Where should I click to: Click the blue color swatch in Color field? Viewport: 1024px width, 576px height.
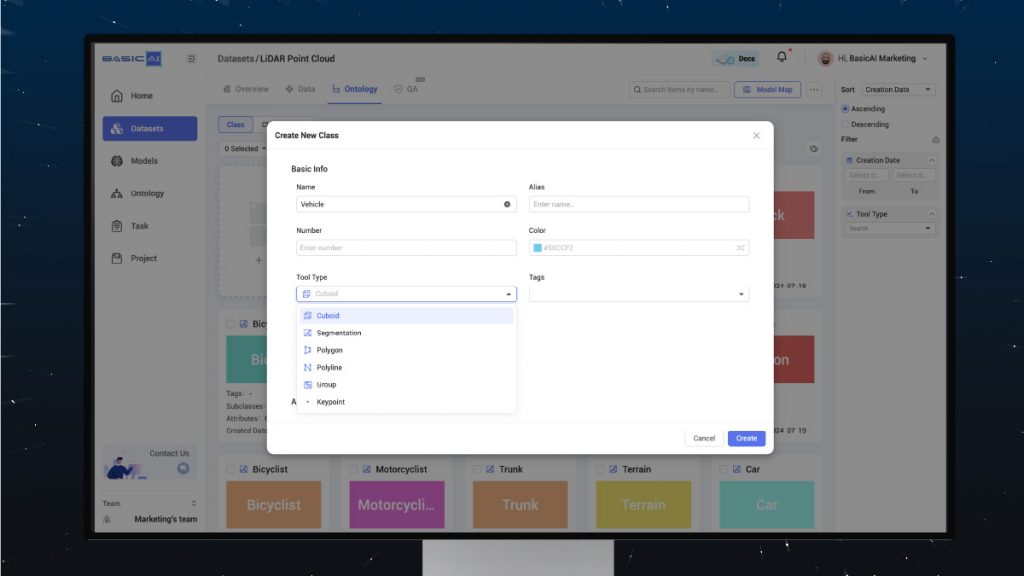pos(538,248)
